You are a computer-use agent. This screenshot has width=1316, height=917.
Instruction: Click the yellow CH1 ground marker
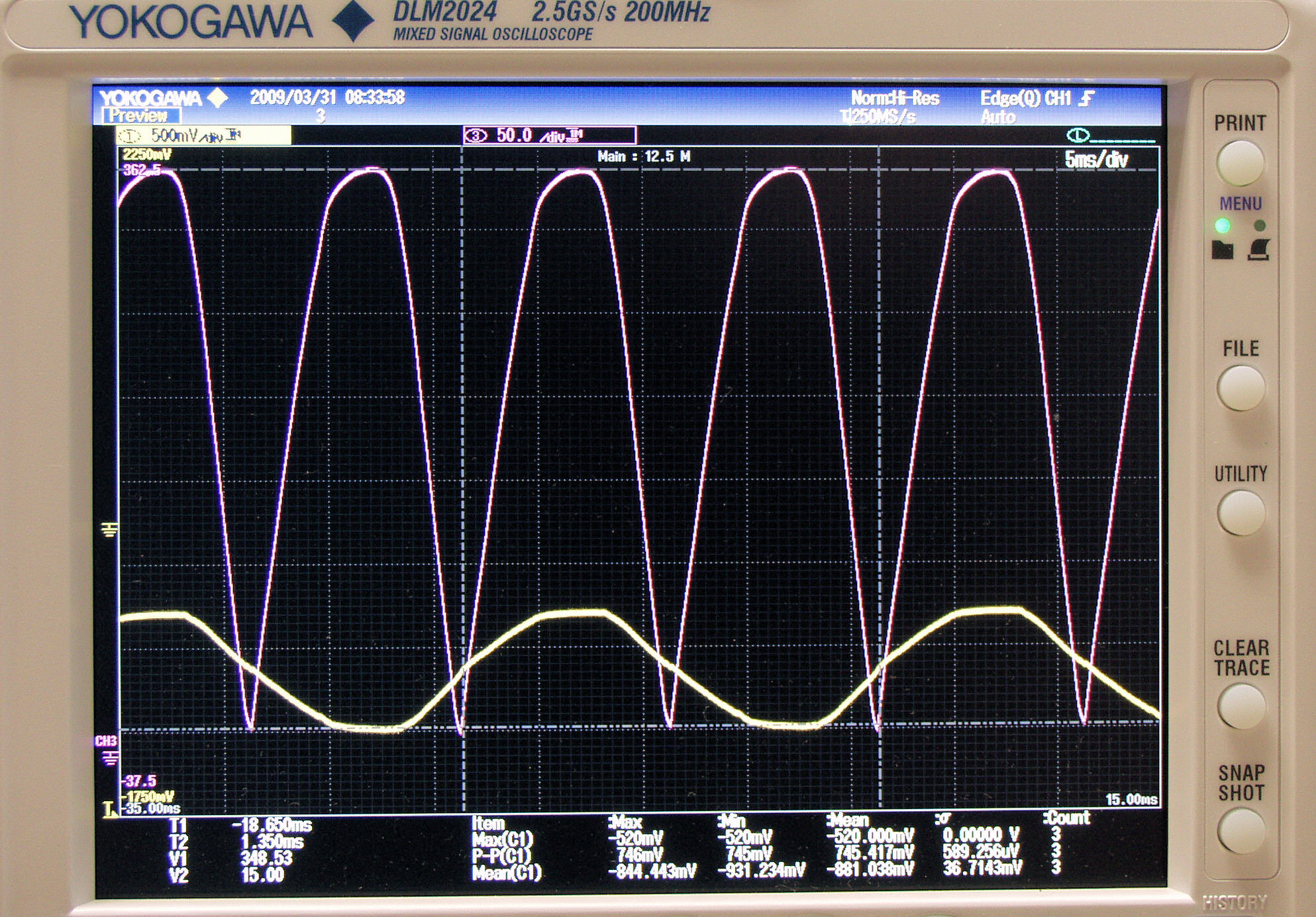109,529
